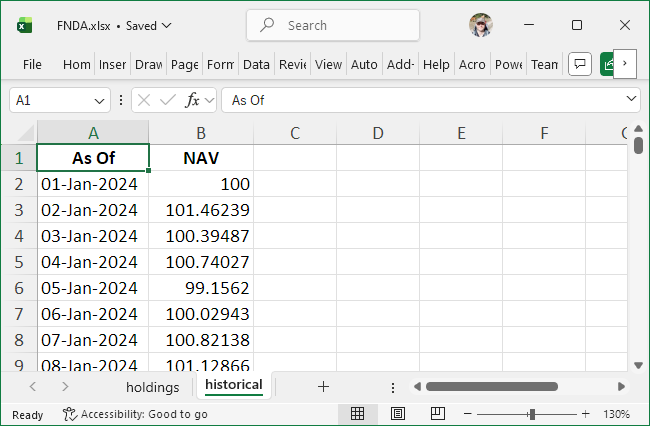Open the Home ribbon tab
The image size is (650, 426).
coord(77,65)
